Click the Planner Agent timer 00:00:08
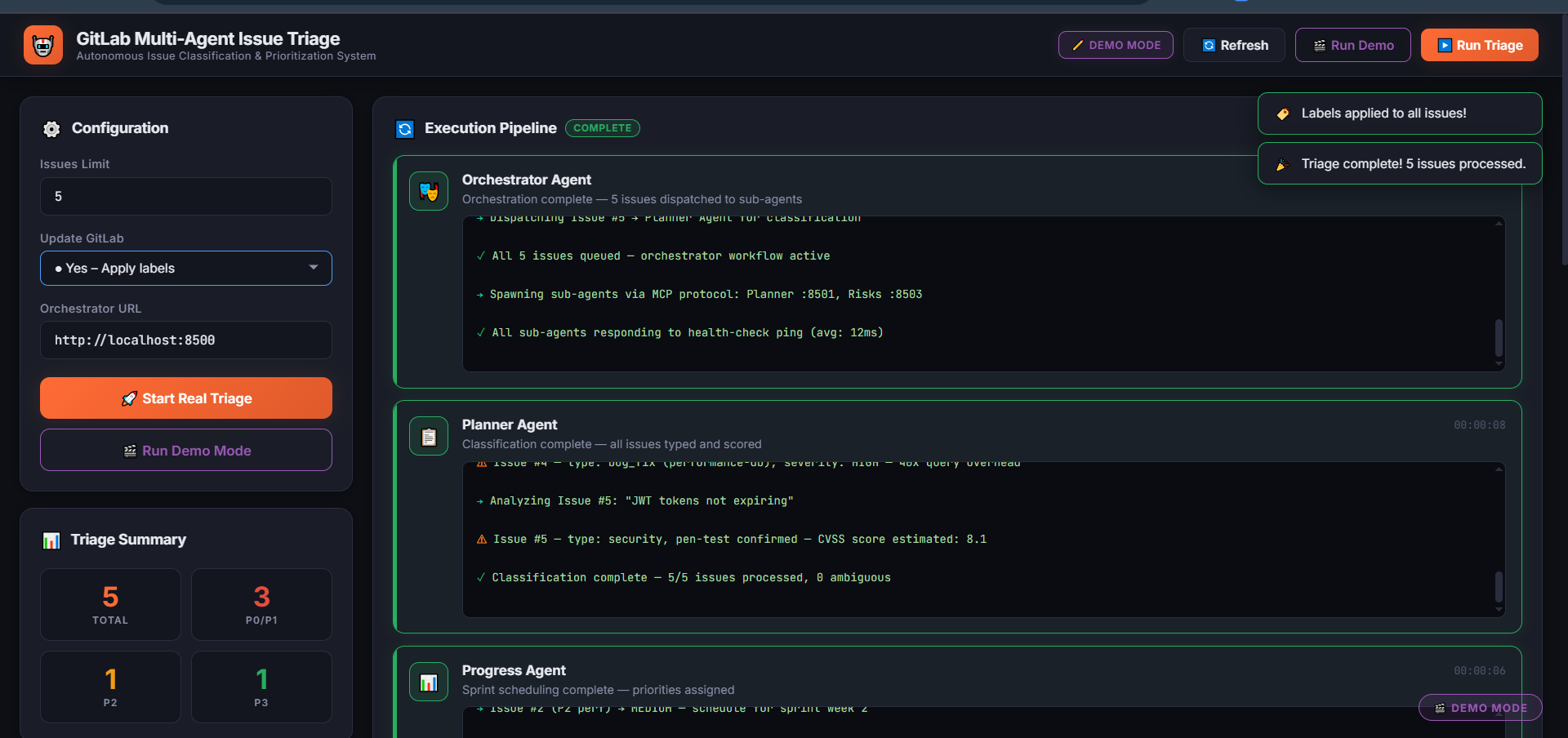The image size is (1568, 738). 1480,425
